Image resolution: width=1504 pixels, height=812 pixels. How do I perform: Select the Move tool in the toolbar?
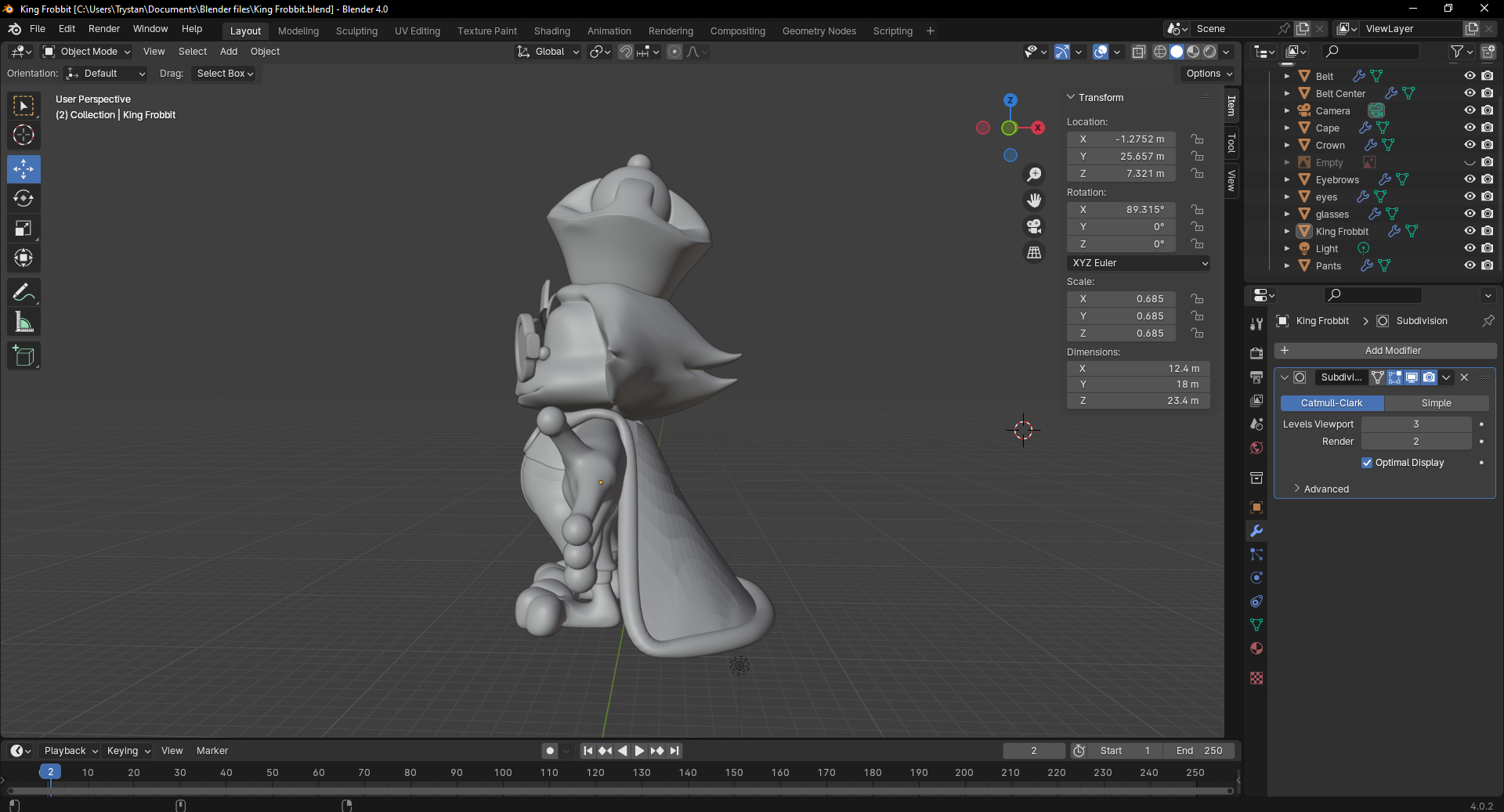click(x=23, y=168)
